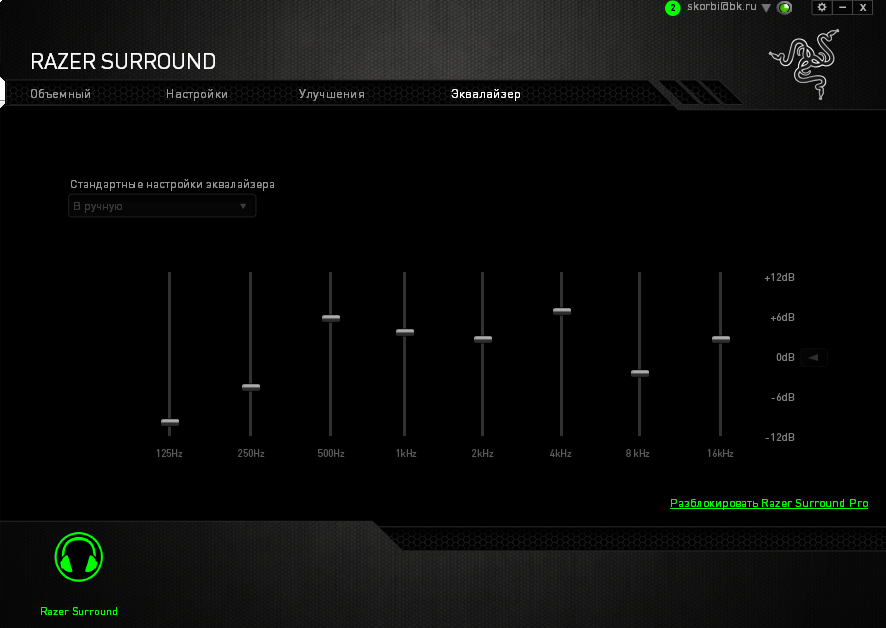This screenshot has height=628, width=886.
Task: Open the Объемный tab
Action: [x=60, y=94]
